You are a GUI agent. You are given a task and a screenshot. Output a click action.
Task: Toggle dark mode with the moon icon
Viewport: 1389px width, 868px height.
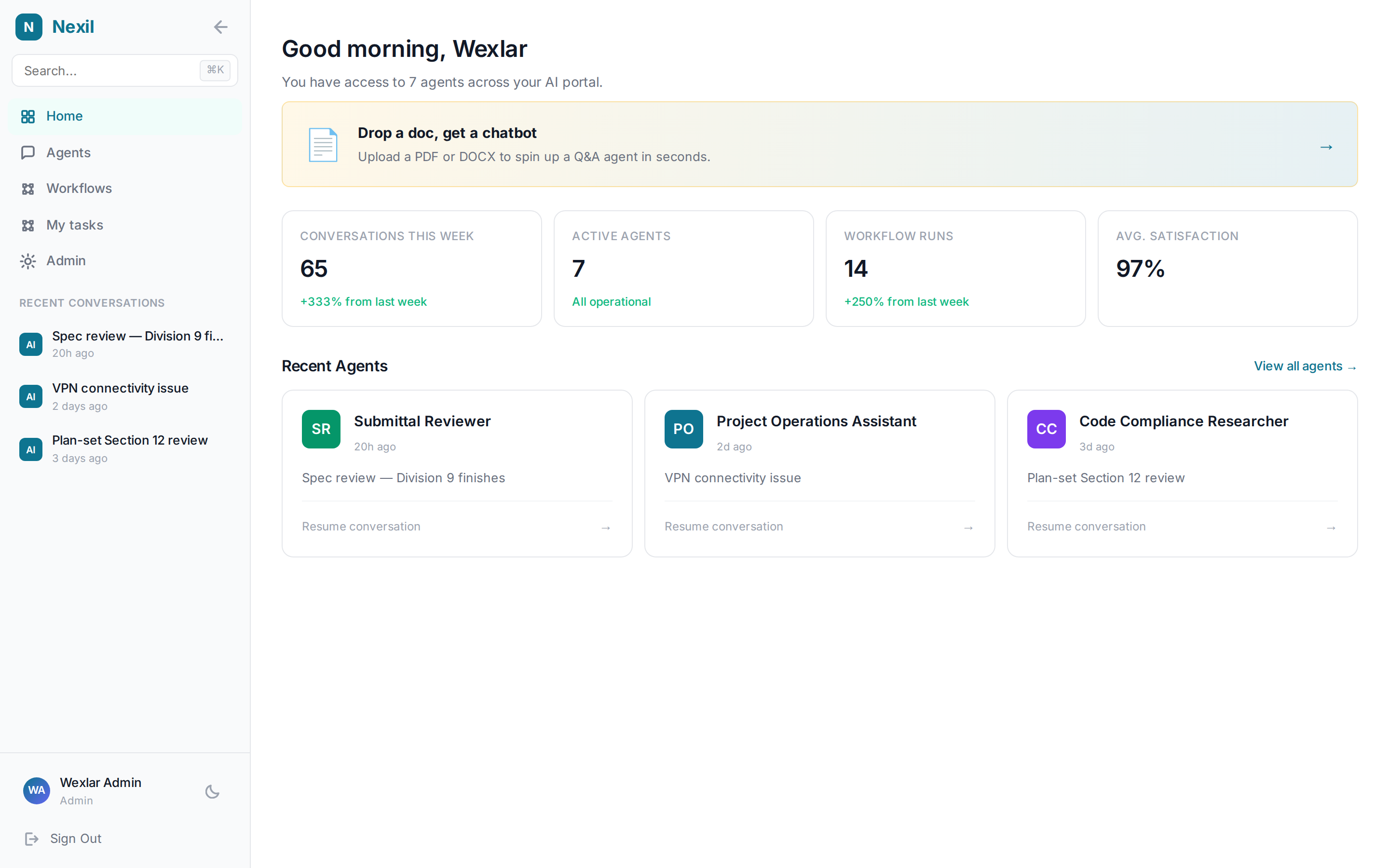212,792
